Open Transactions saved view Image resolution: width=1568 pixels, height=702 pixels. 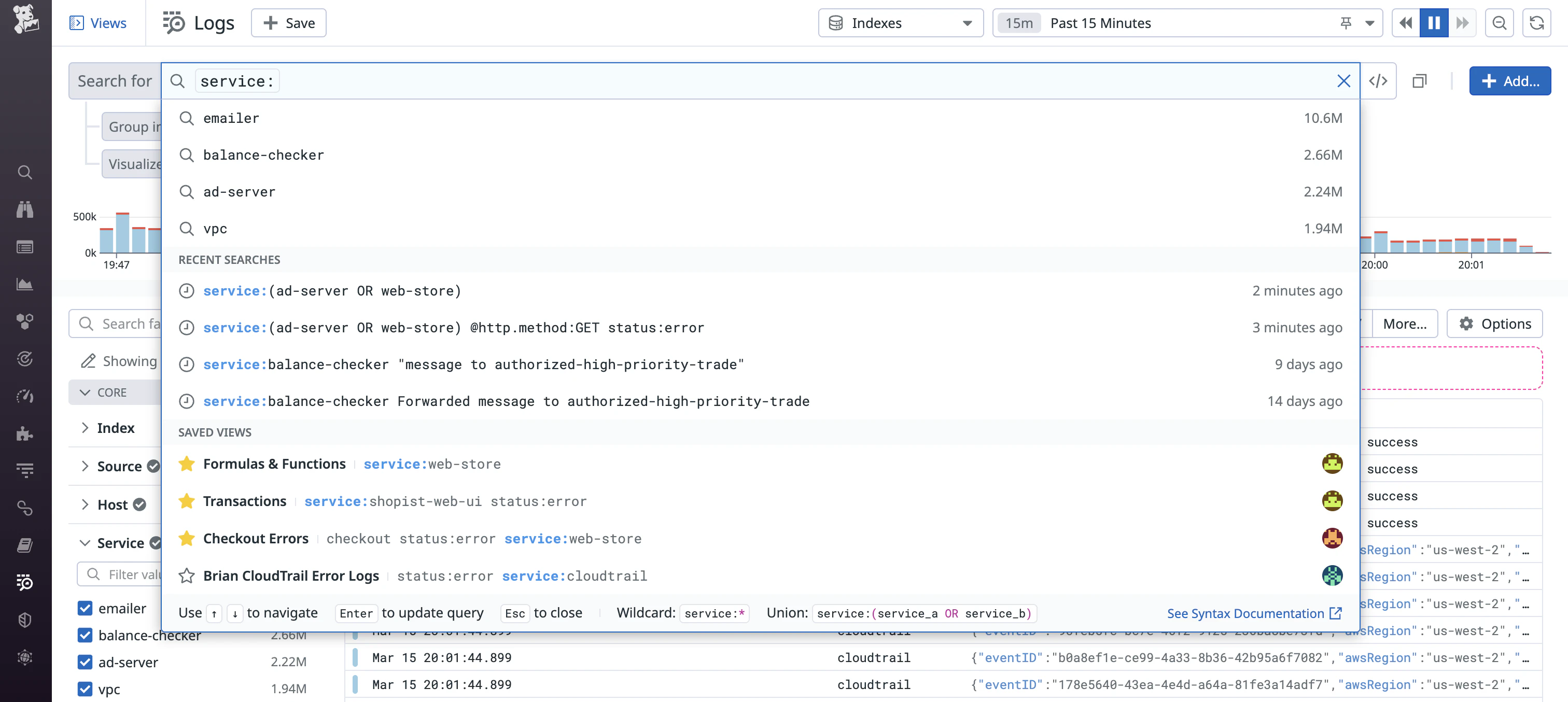tap(760, 501)
